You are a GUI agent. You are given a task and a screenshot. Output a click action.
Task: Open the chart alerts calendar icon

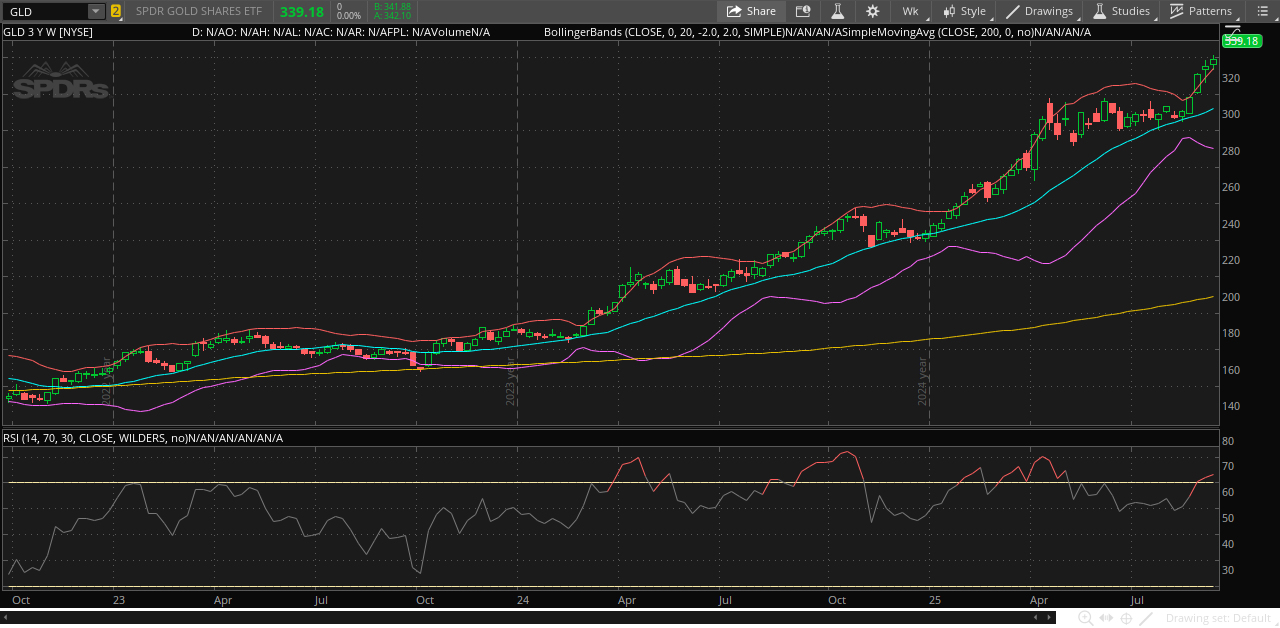pyautogui.click(x=803, y=11)
